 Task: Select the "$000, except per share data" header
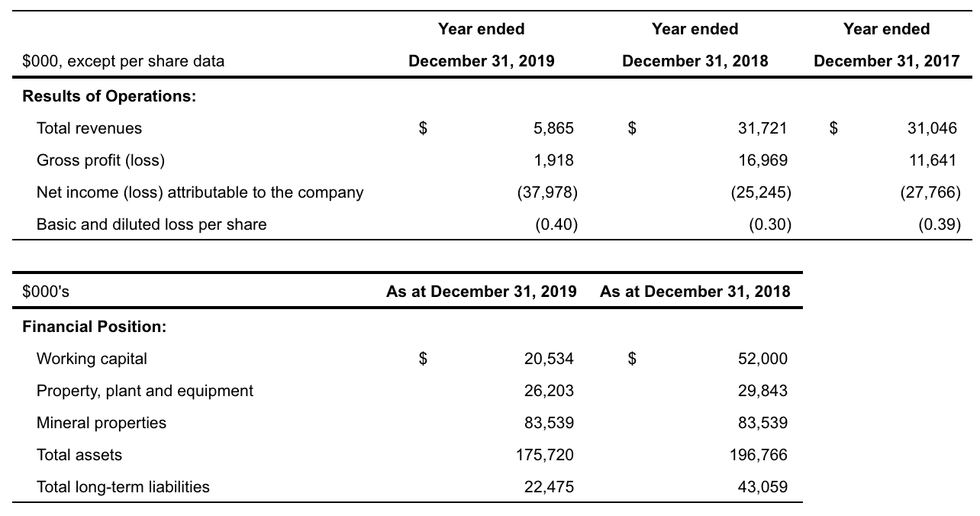point(123,61)
